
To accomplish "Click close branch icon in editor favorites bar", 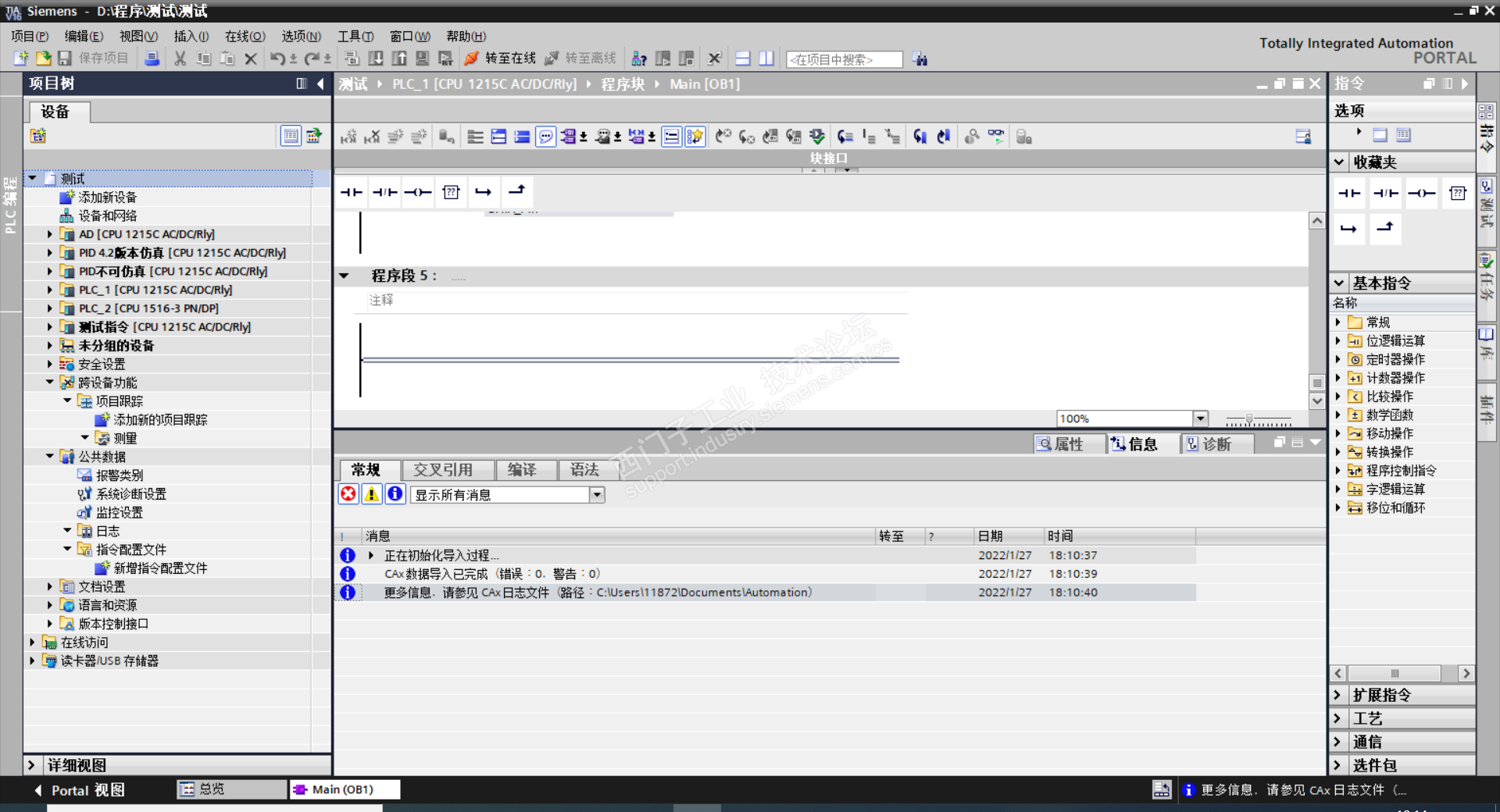I will coord(516,192).
